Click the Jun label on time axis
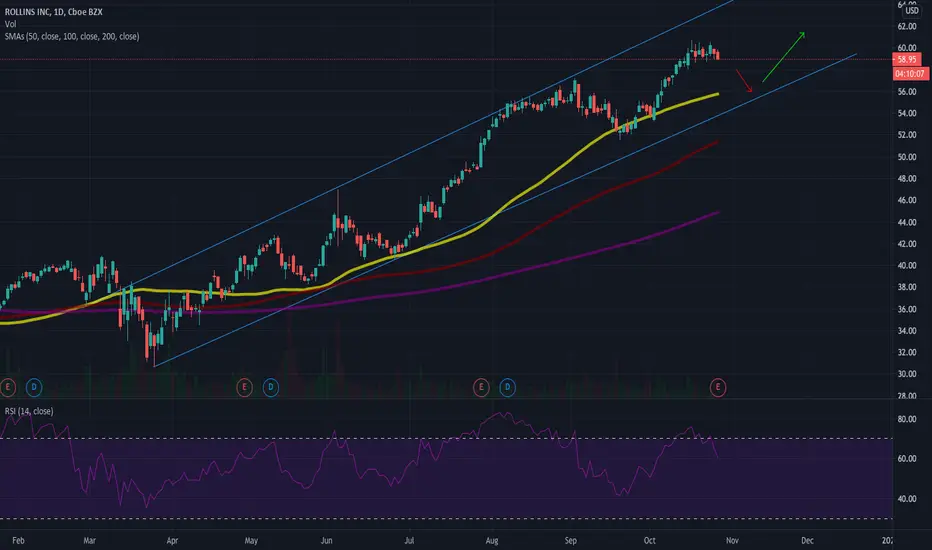 click(326, 540)
